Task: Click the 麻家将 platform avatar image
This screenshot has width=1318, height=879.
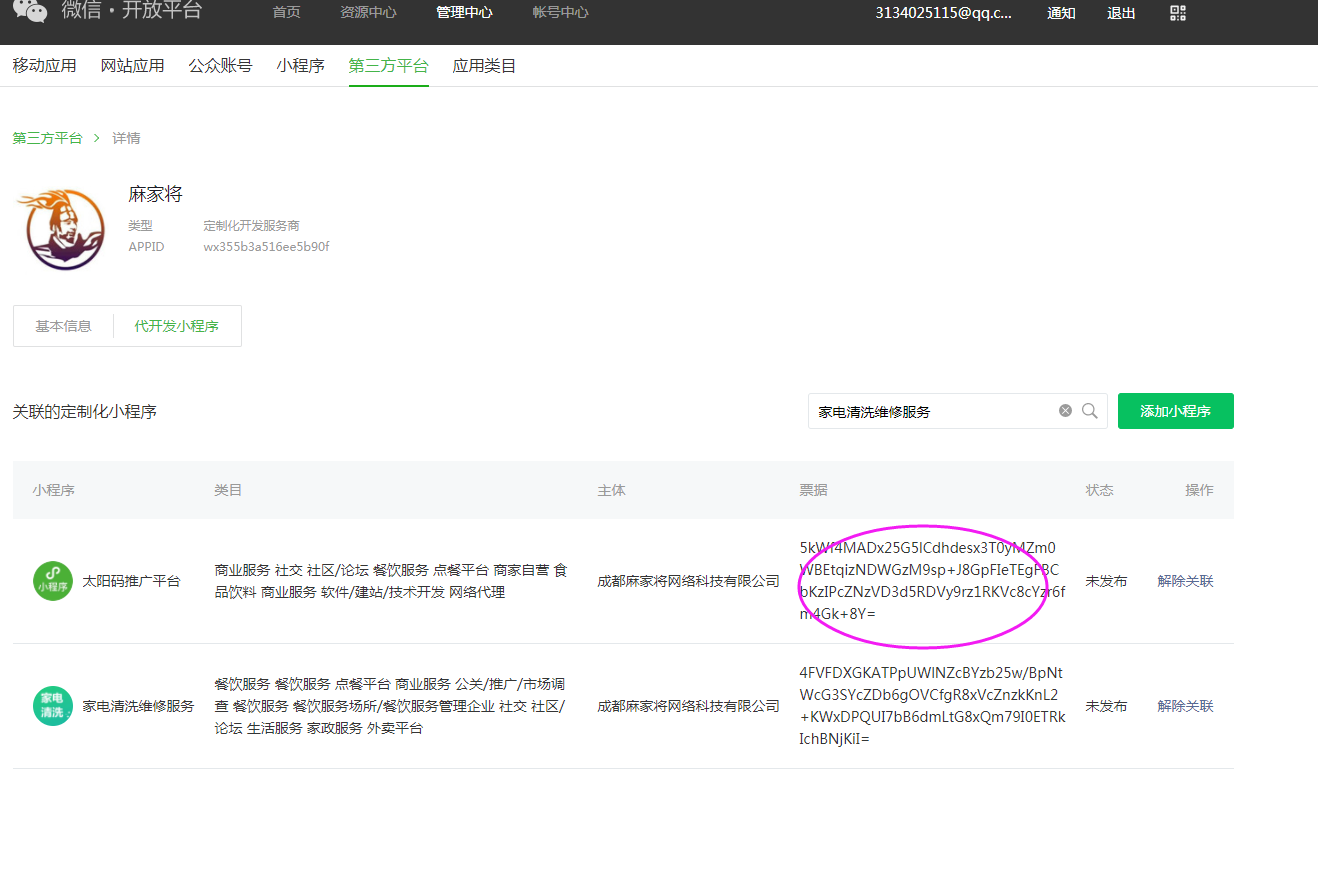Action: (61, 229)
